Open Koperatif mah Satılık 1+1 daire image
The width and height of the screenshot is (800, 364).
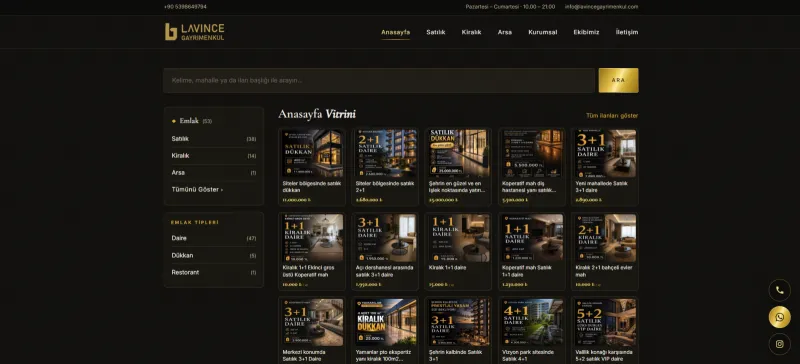[532, 237]
